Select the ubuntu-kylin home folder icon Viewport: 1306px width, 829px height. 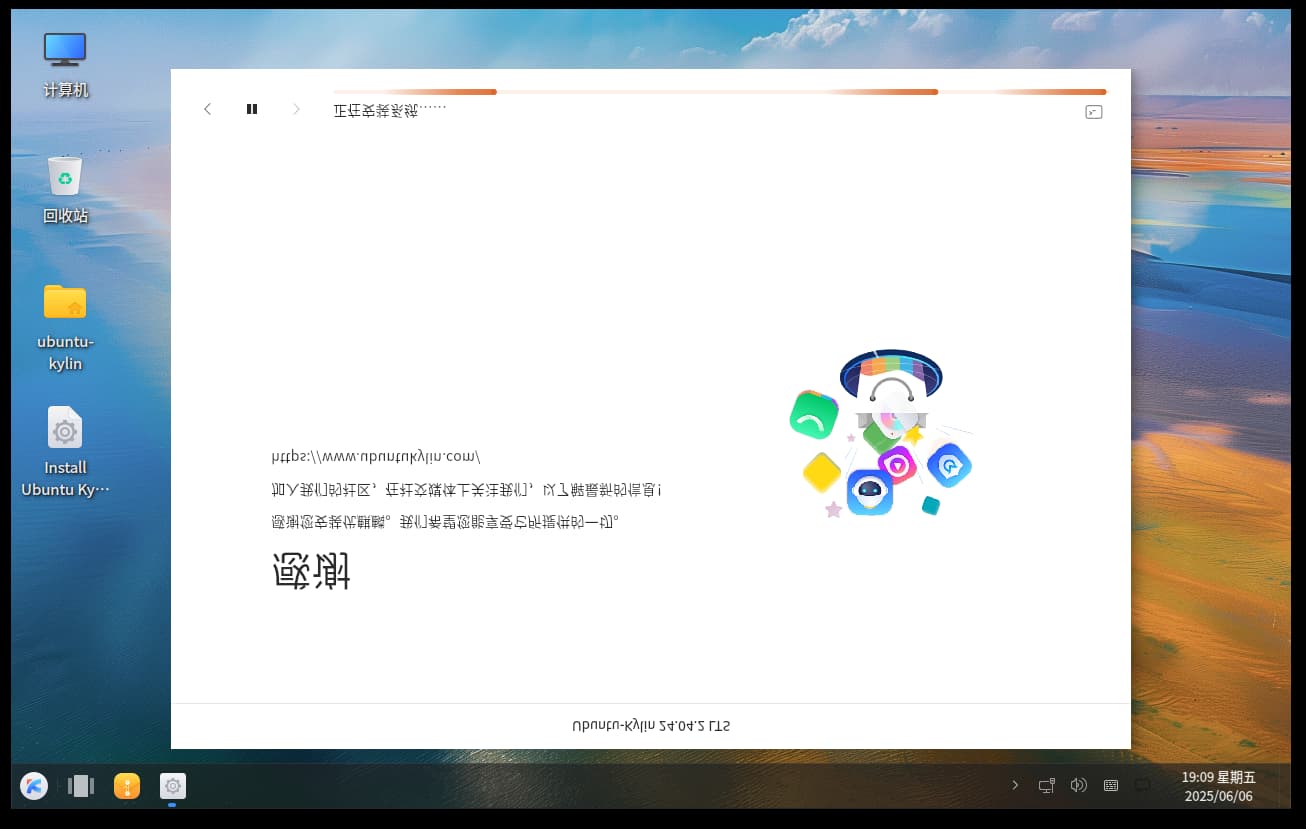coord(65,327)
